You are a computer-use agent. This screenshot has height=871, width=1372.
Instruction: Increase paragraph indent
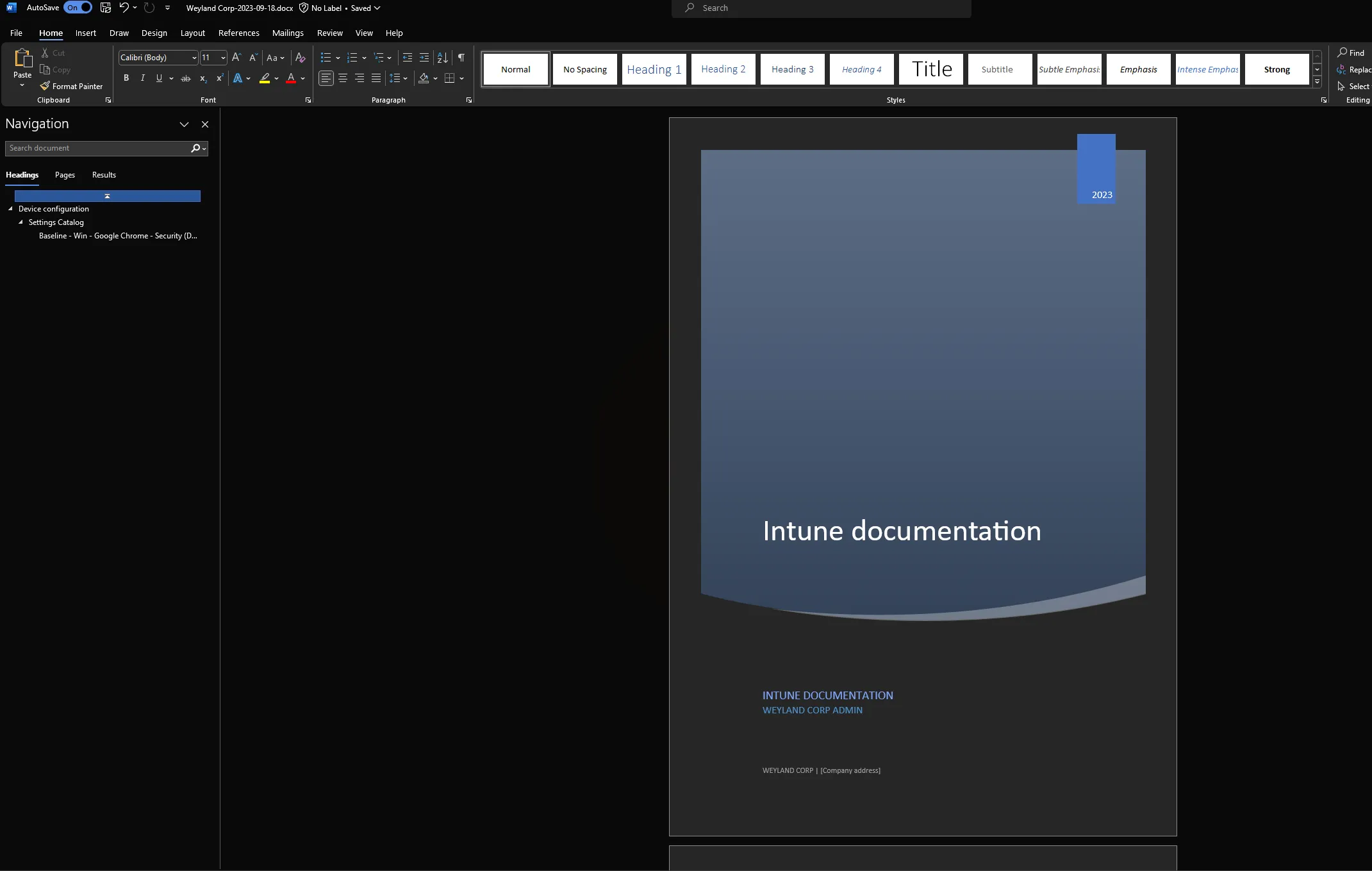tap(424, 58)
